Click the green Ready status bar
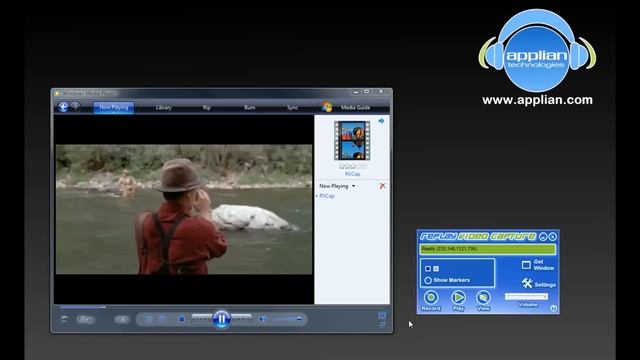 488,249
